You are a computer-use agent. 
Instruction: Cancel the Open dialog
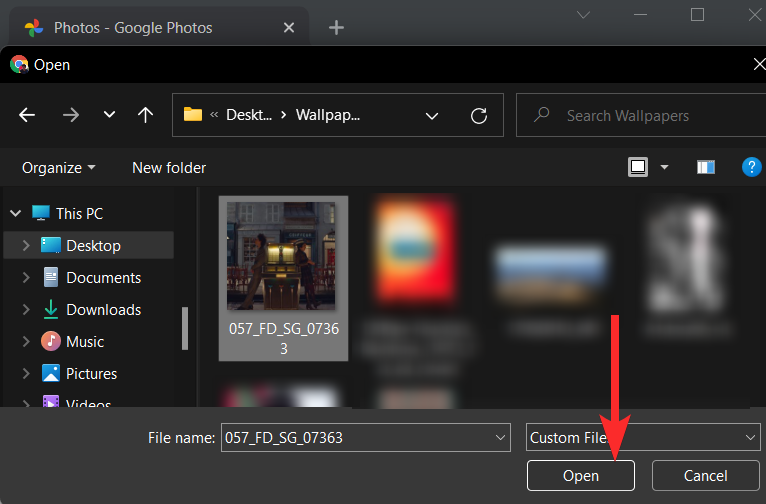point(705,476)
